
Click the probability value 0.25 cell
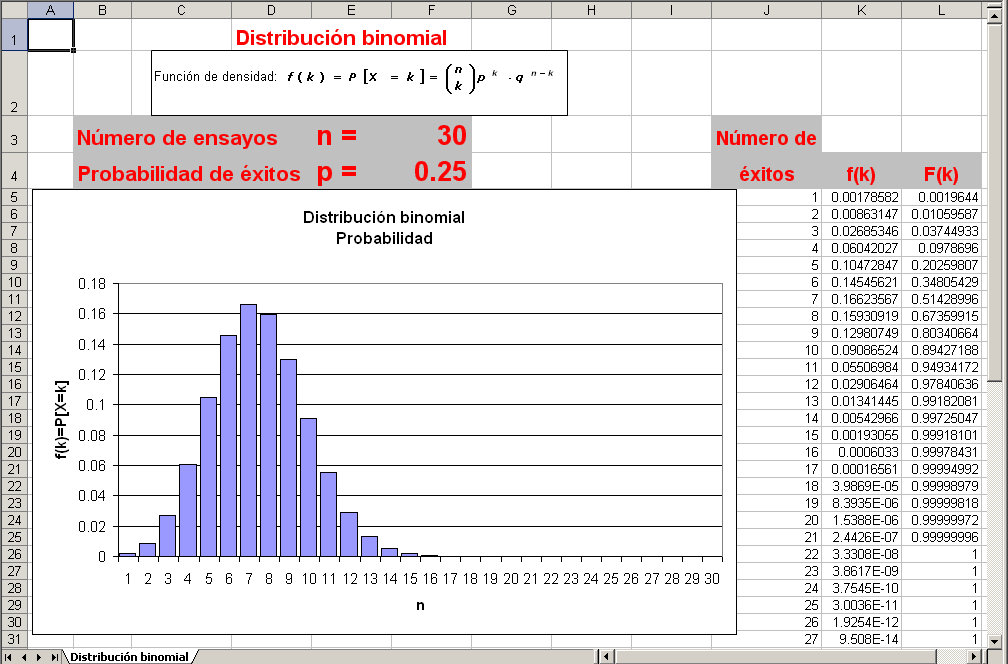point(431,172)
